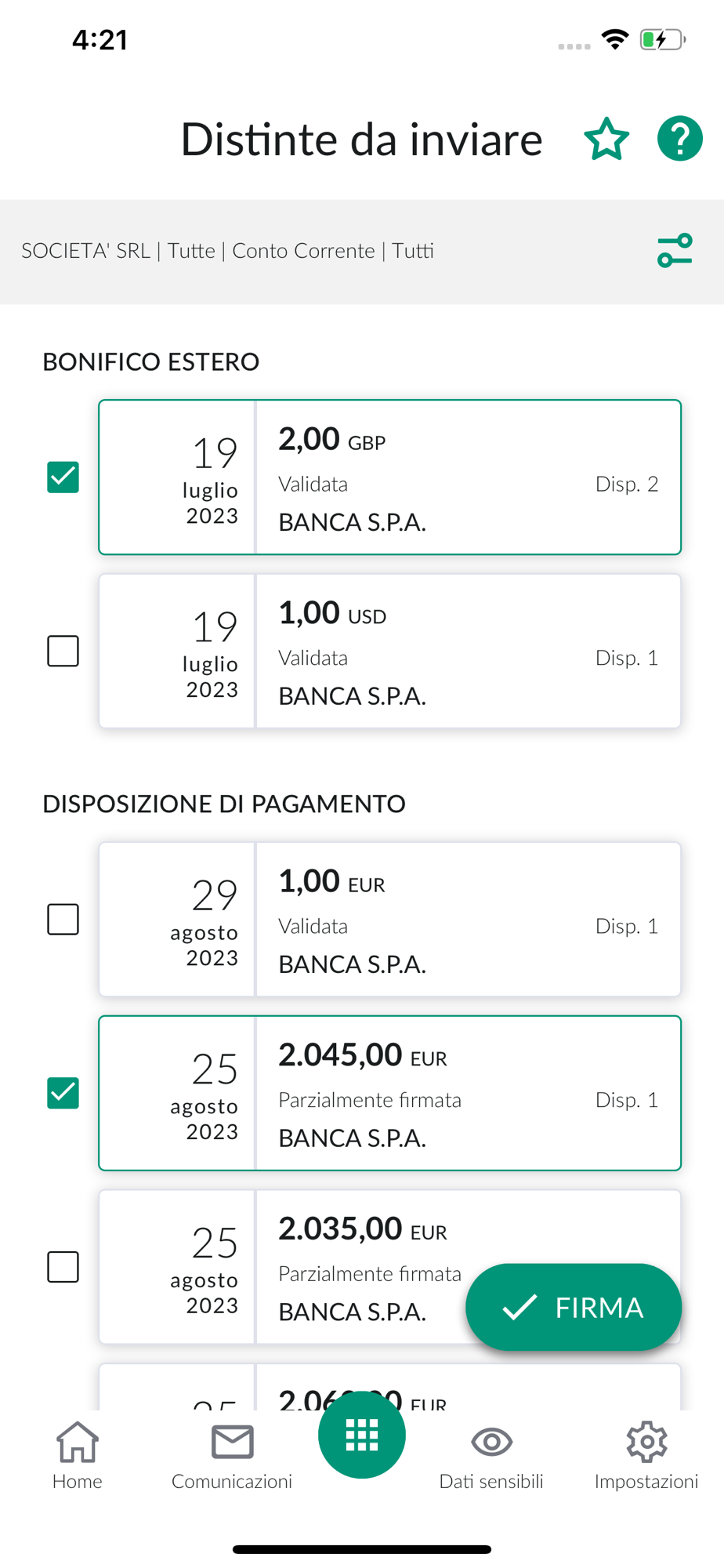Add page to favorites with star icon

[x=606, y=140]
